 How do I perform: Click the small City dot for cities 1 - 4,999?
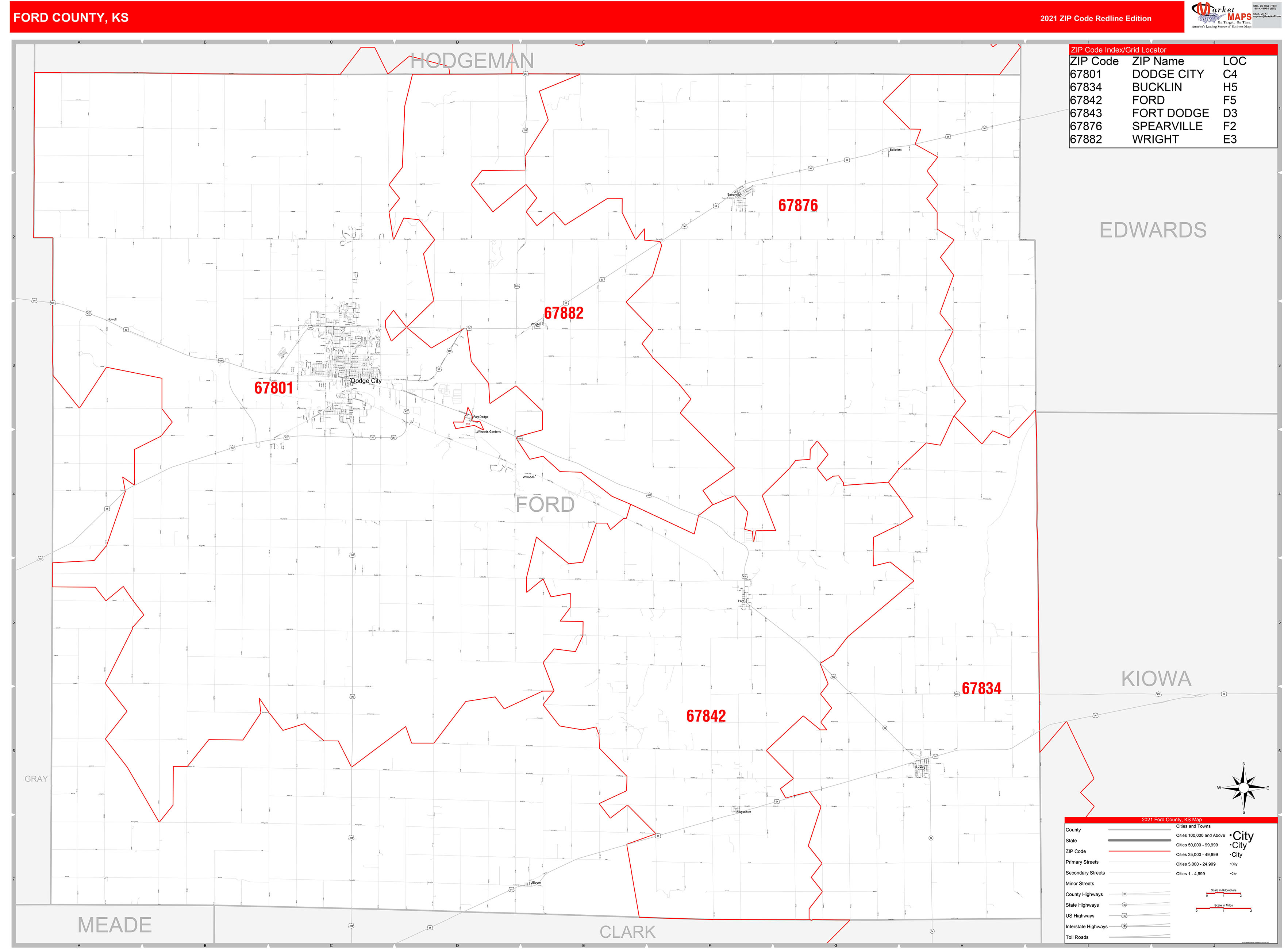[1231, 874]
